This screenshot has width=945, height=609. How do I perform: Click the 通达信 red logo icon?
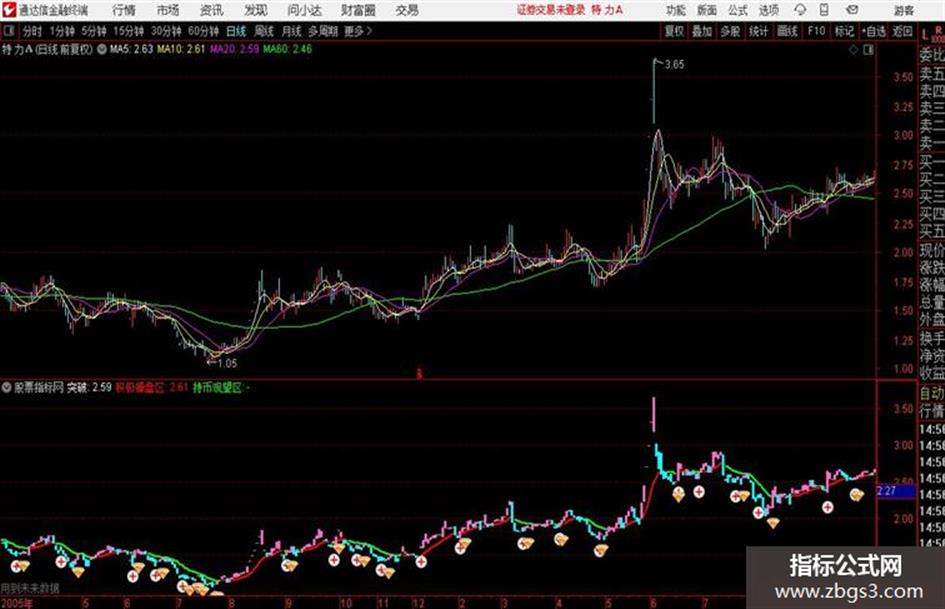pos(9,10)
